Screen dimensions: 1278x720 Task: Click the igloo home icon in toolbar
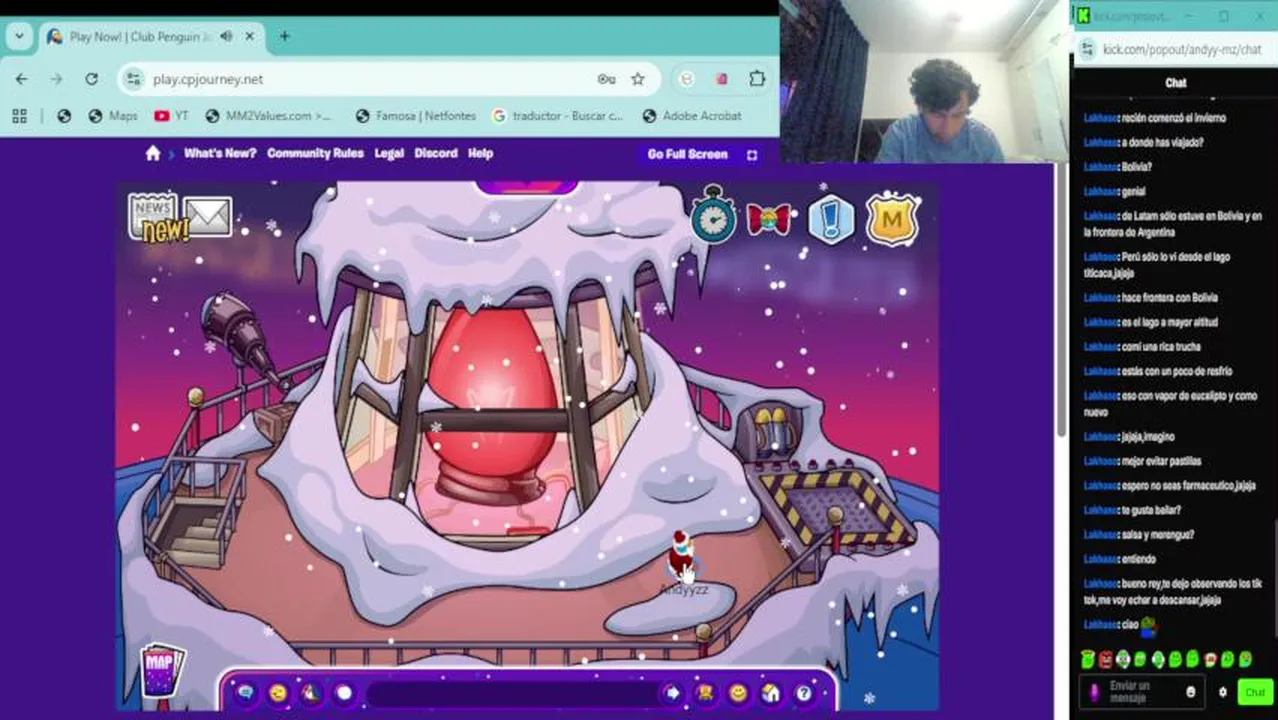coord(771,692)
